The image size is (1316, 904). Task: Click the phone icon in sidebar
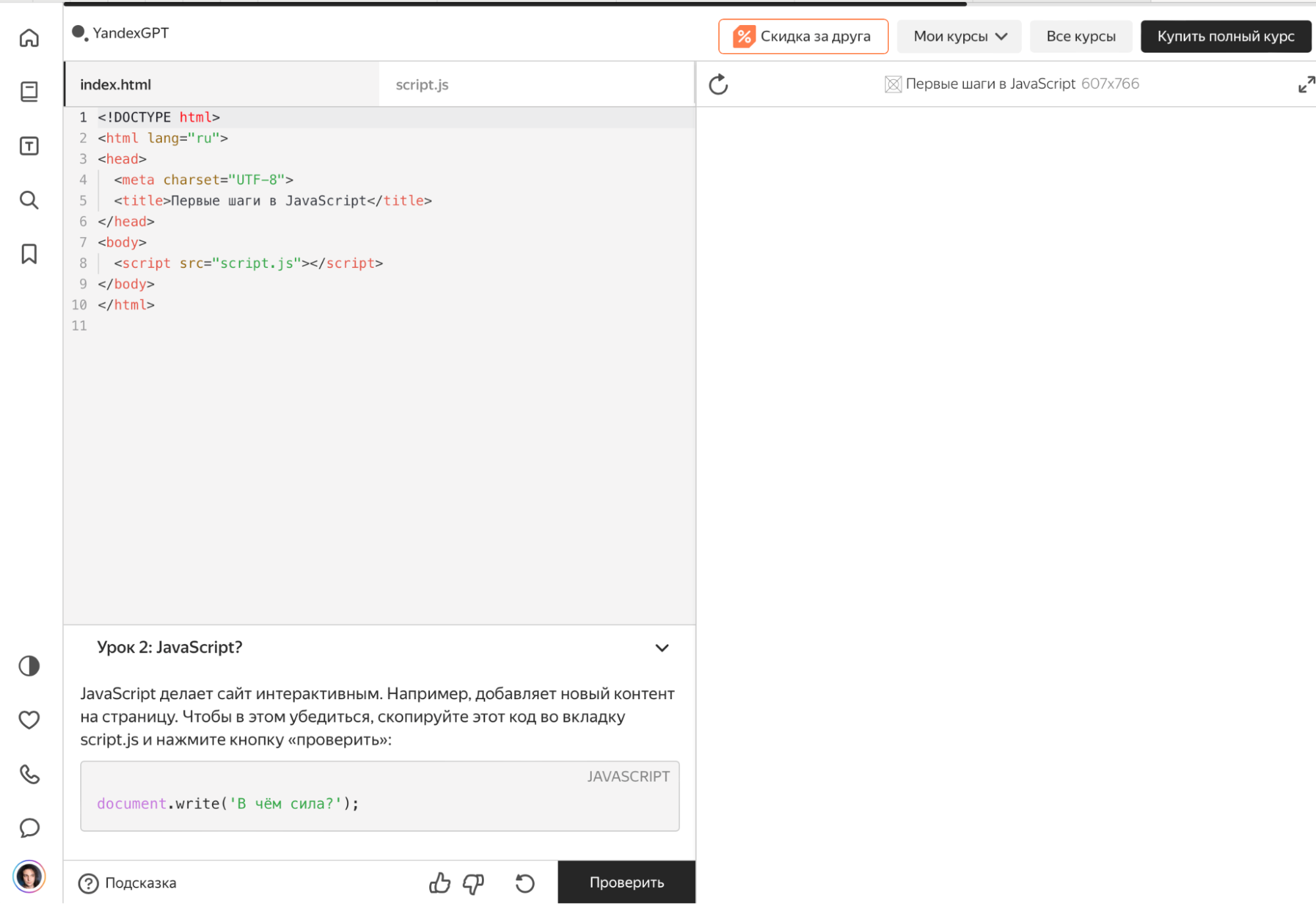(29, 774)
